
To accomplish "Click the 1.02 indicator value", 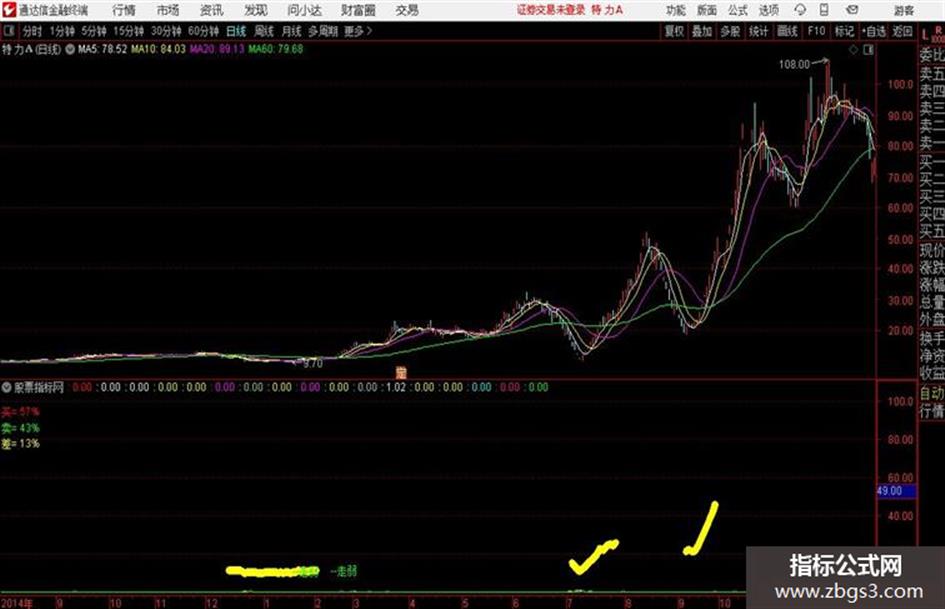I will click(x=396, y=388).
